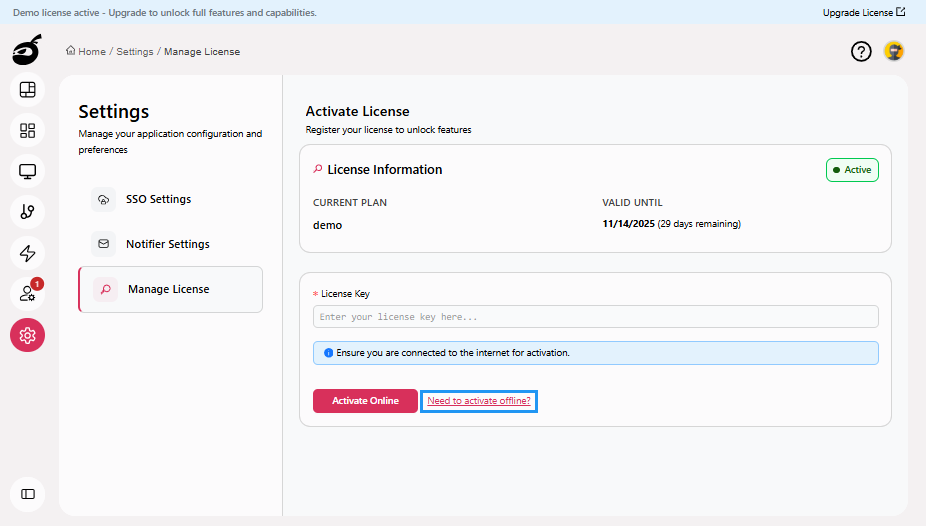Image resolution: width=926 pixels, height=526 pixels.
Task: Go to Home in breadcrumb
Action: 92,51
